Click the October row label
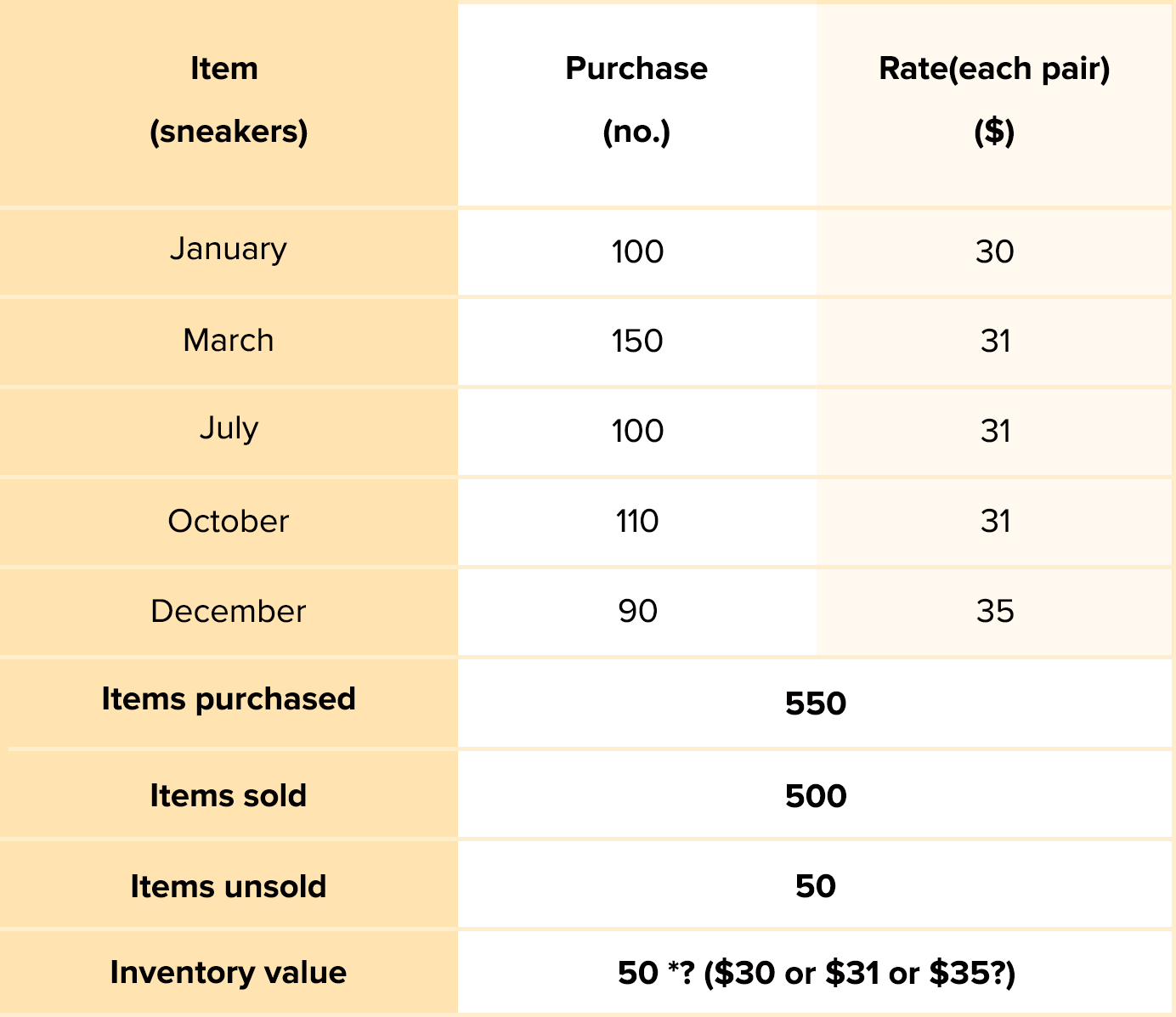The width and height of the screenshot is (1176, 1017). click(228, 521)
